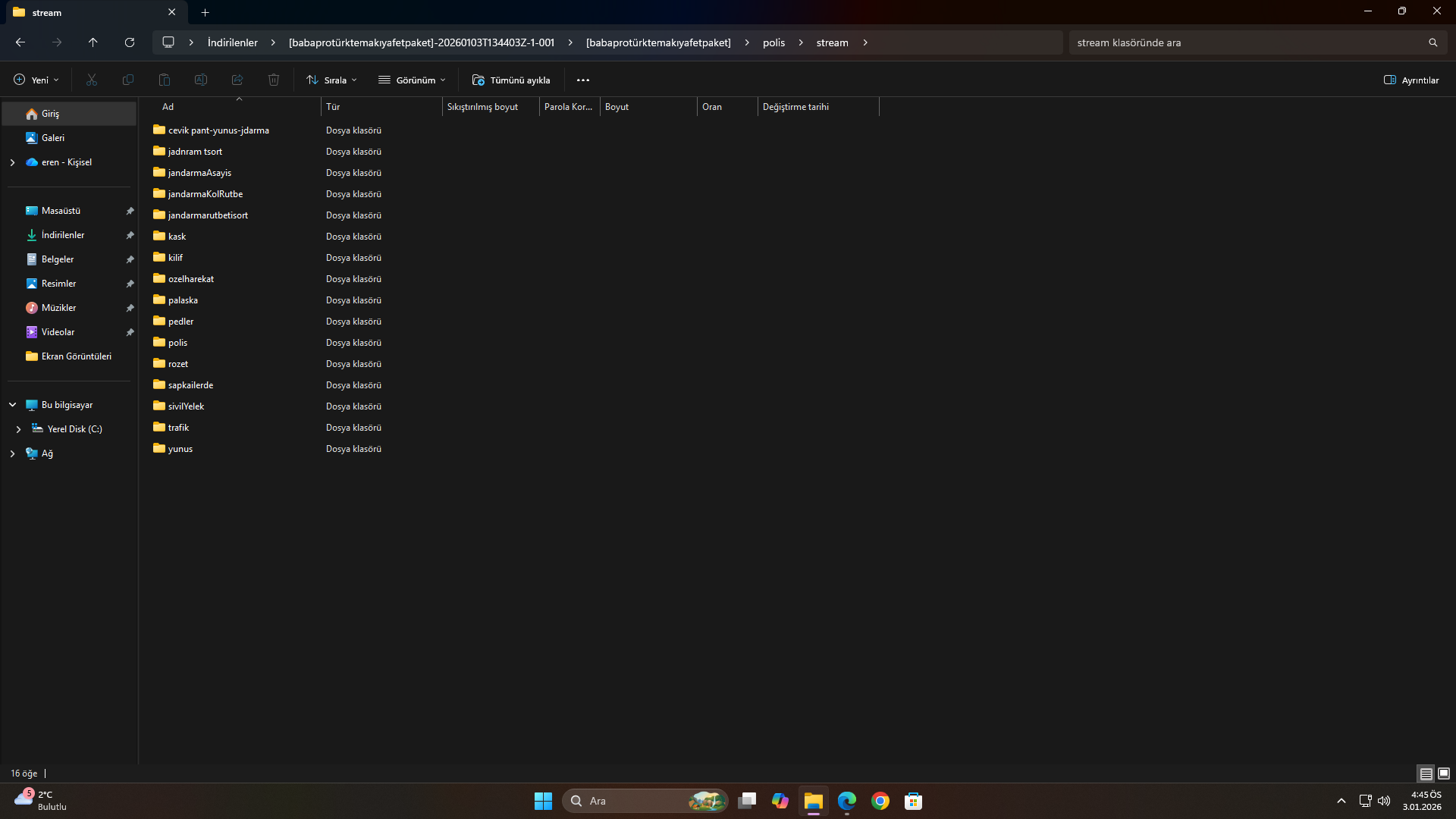
Task: Open the Görünüm view dropdown
Action: click(x=413, y=80)
